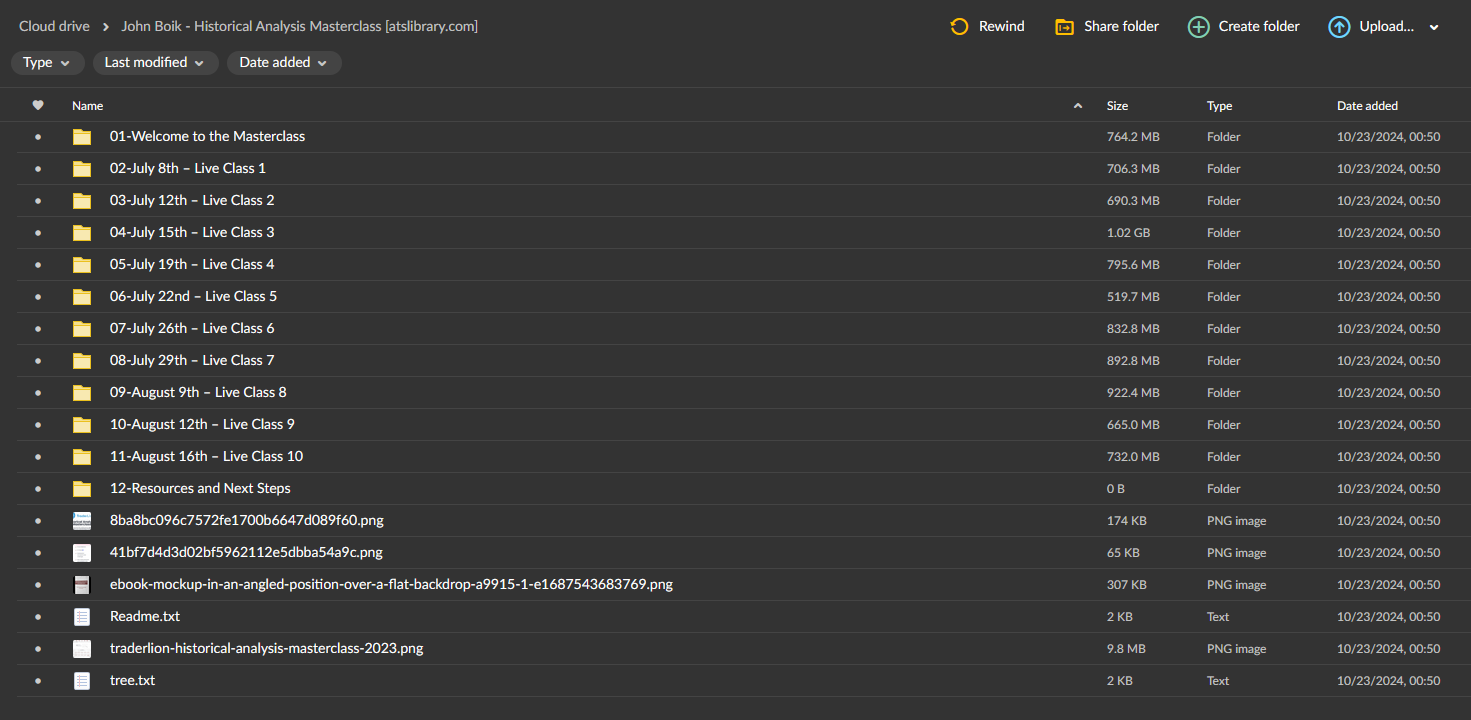Click the heart favorites column header icon
Screen dimensions: 1471x720
(x=38, y=105)
